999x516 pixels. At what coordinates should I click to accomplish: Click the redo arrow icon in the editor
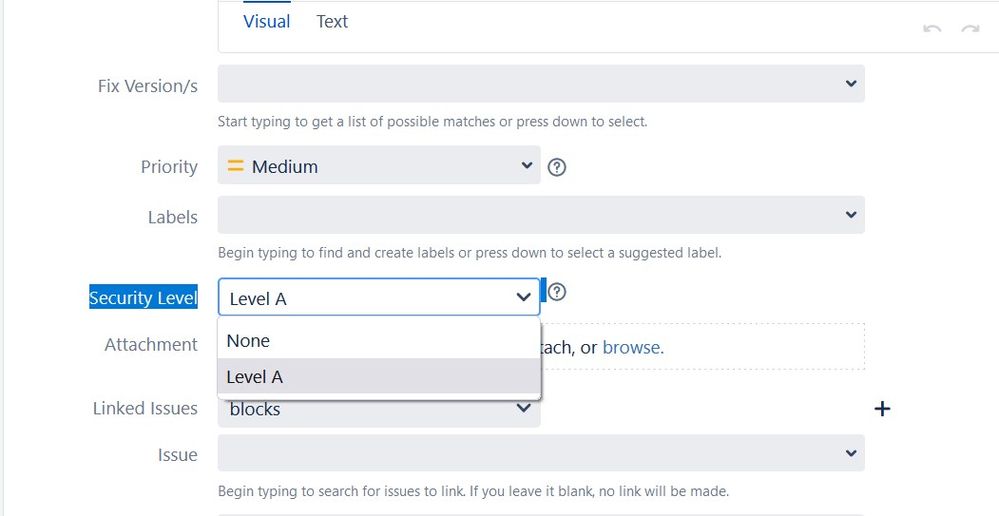point(970,29)
